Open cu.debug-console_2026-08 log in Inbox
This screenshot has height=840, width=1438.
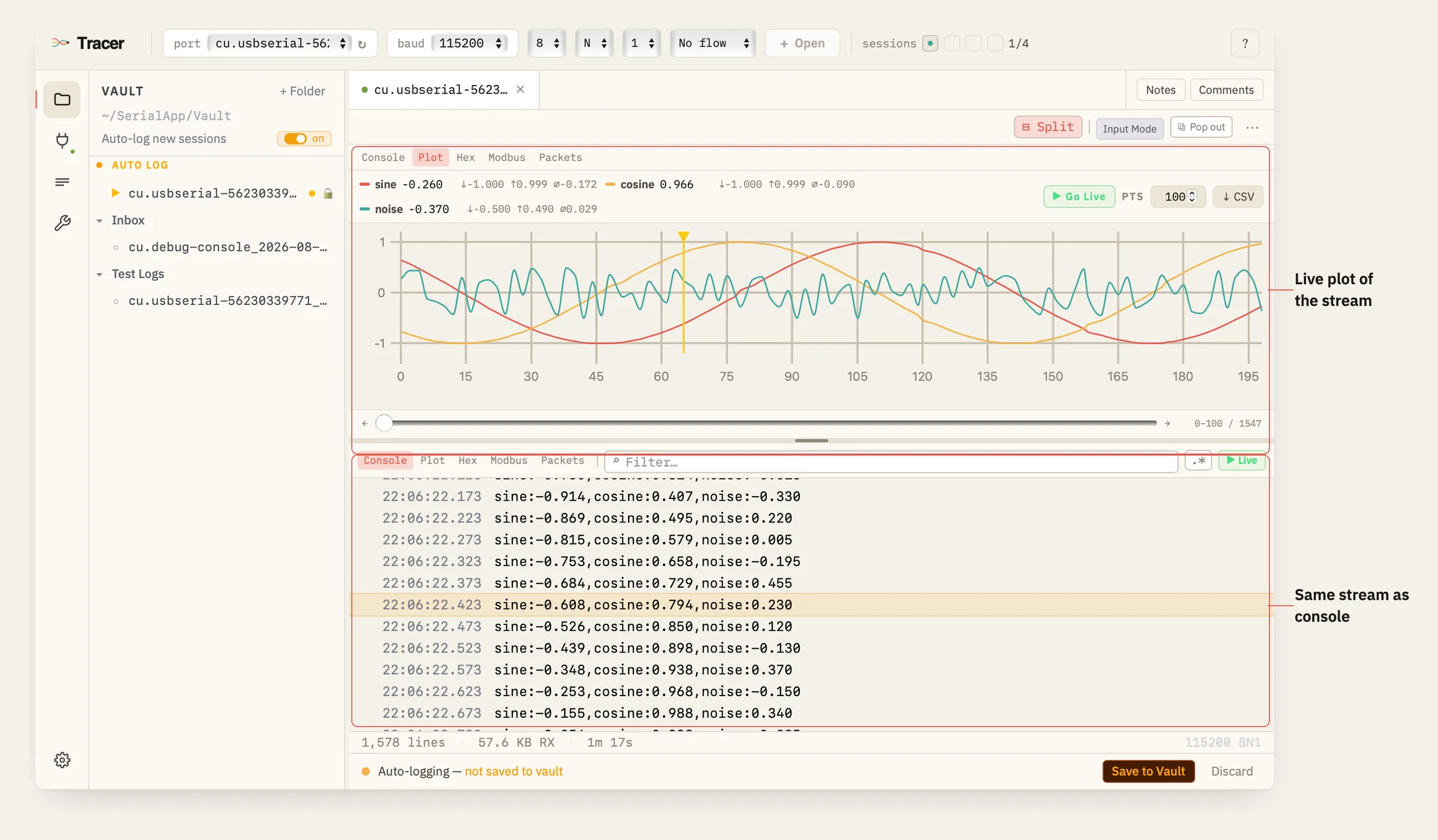coord(228,247)
